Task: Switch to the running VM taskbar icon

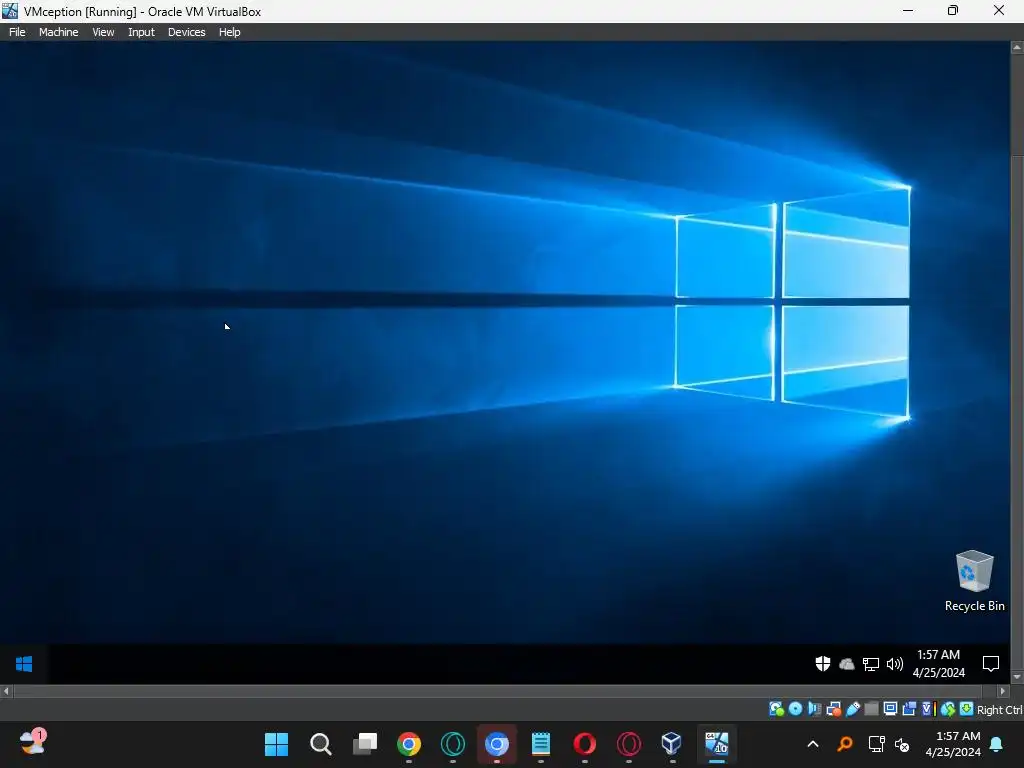Action: click(x=716, y=744)
